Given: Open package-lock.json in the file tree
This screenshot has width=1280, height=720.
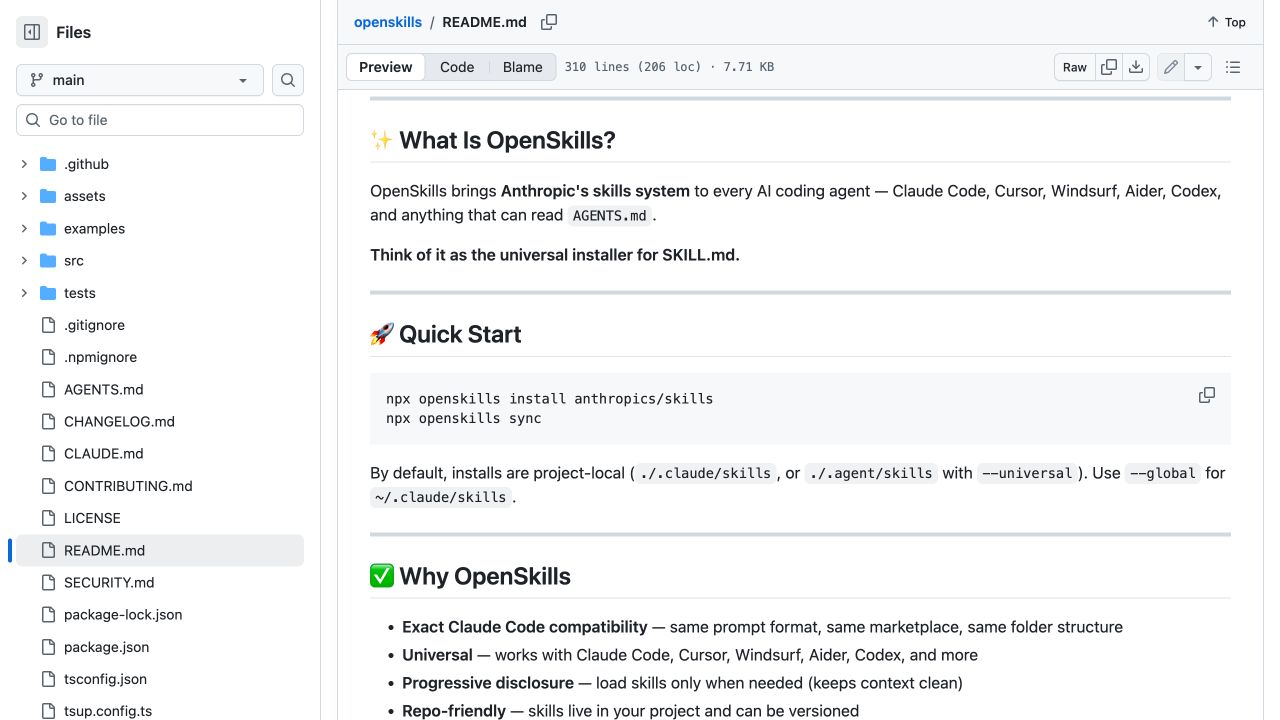Looking at the screenshot, I should point(123,614).
